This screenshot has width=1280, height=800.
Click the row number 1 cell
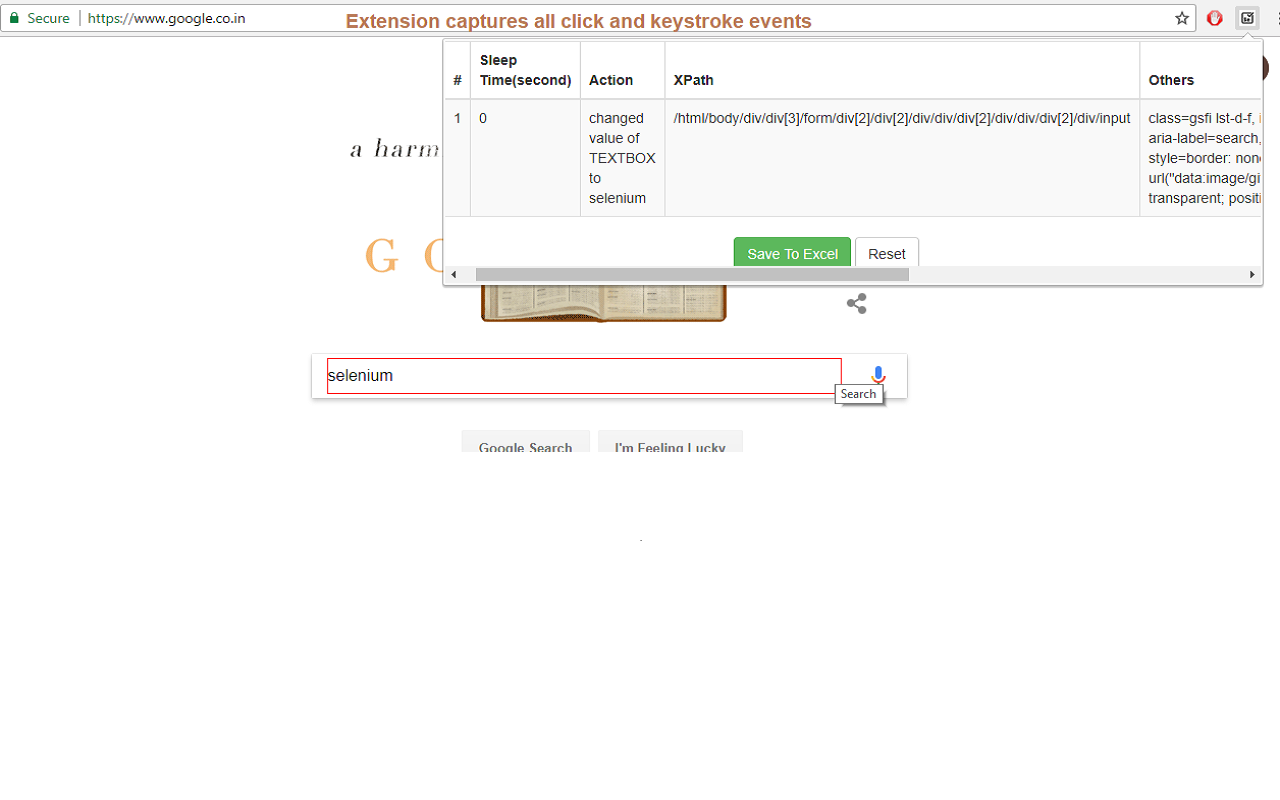(457, 158)
